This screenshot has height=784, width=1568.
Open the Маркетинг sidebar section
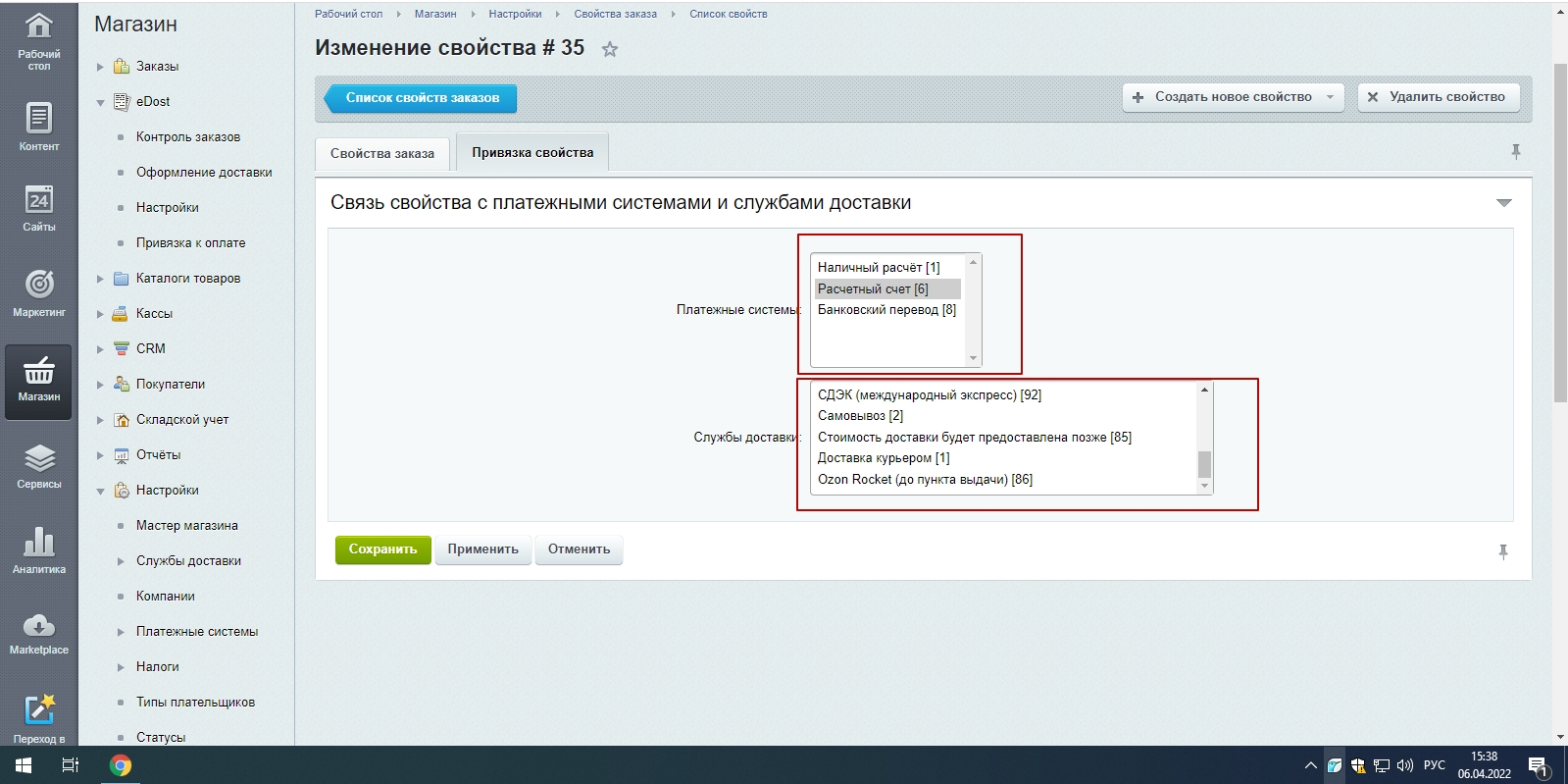click(x=38, y=292)
